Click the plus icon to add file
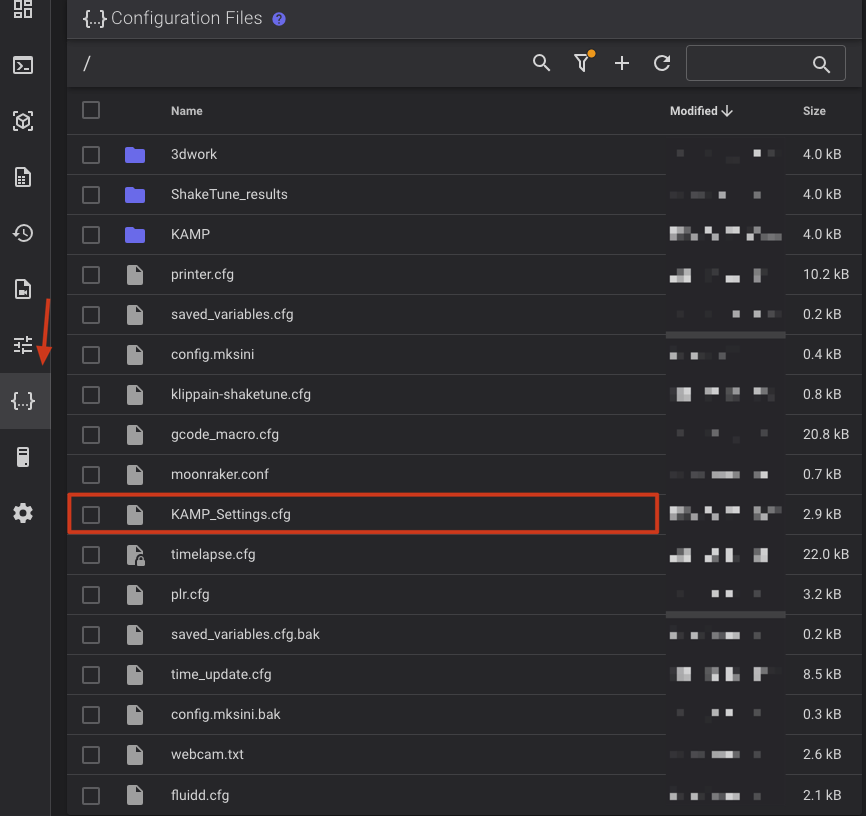Image resolution: width=866 pixels, height=816 pixels. tap(621, 63)
